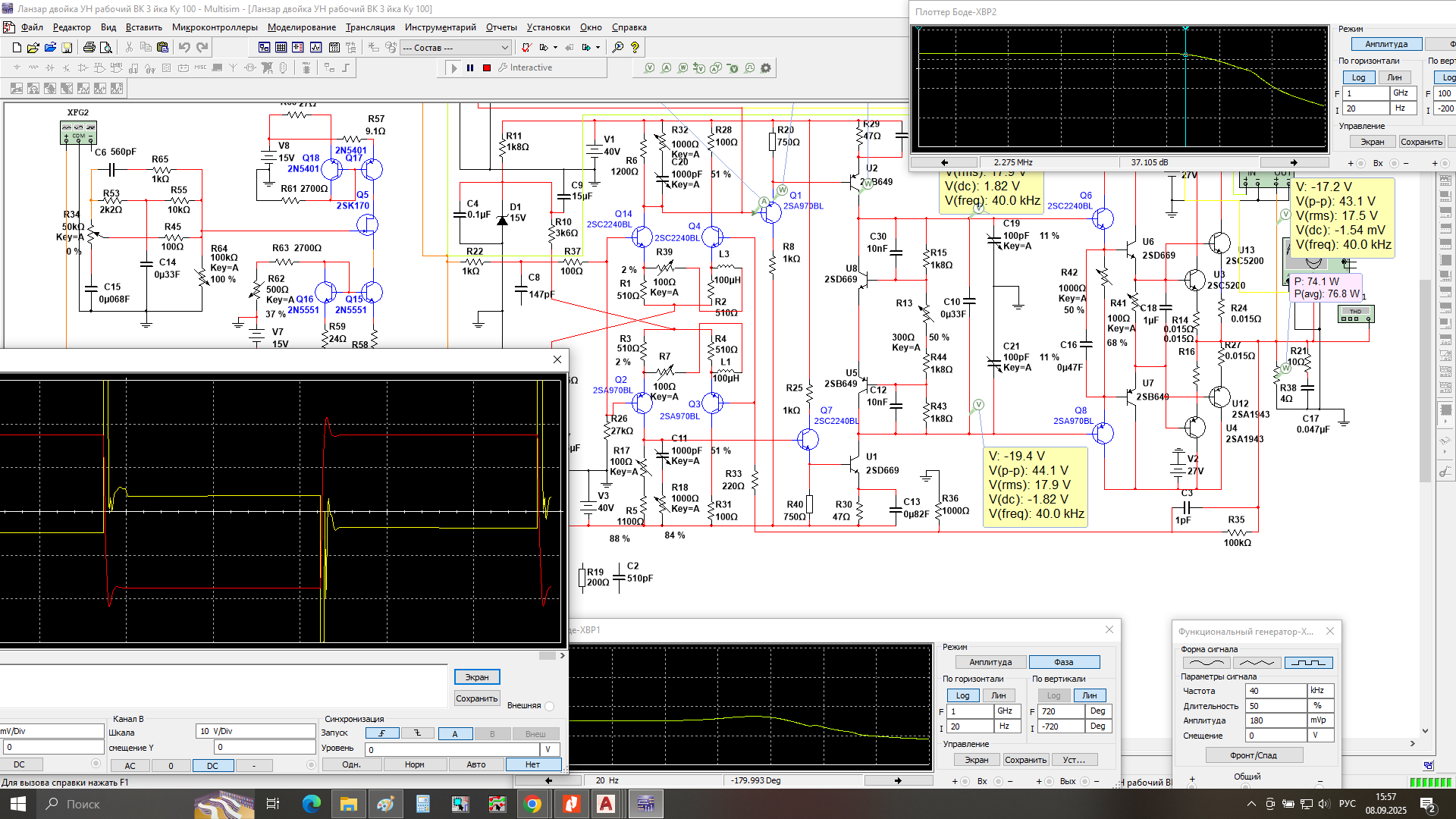
Task: Click the oscilloscope horizontal scrollbar thumb
Action: 548,656
